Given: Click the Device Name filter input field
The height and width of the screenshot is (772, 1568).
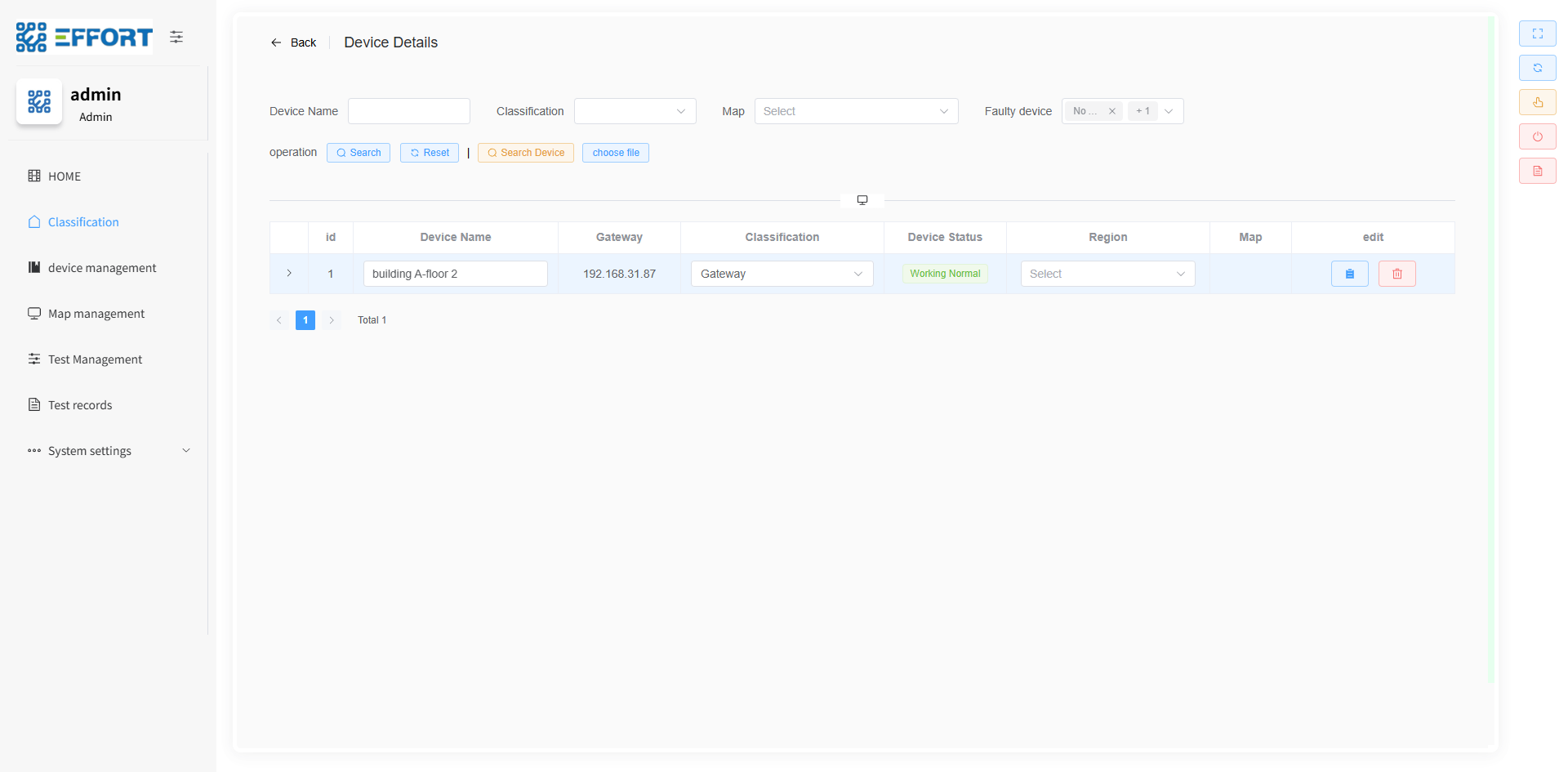Looking at the screenshot, I should point(408,111).
